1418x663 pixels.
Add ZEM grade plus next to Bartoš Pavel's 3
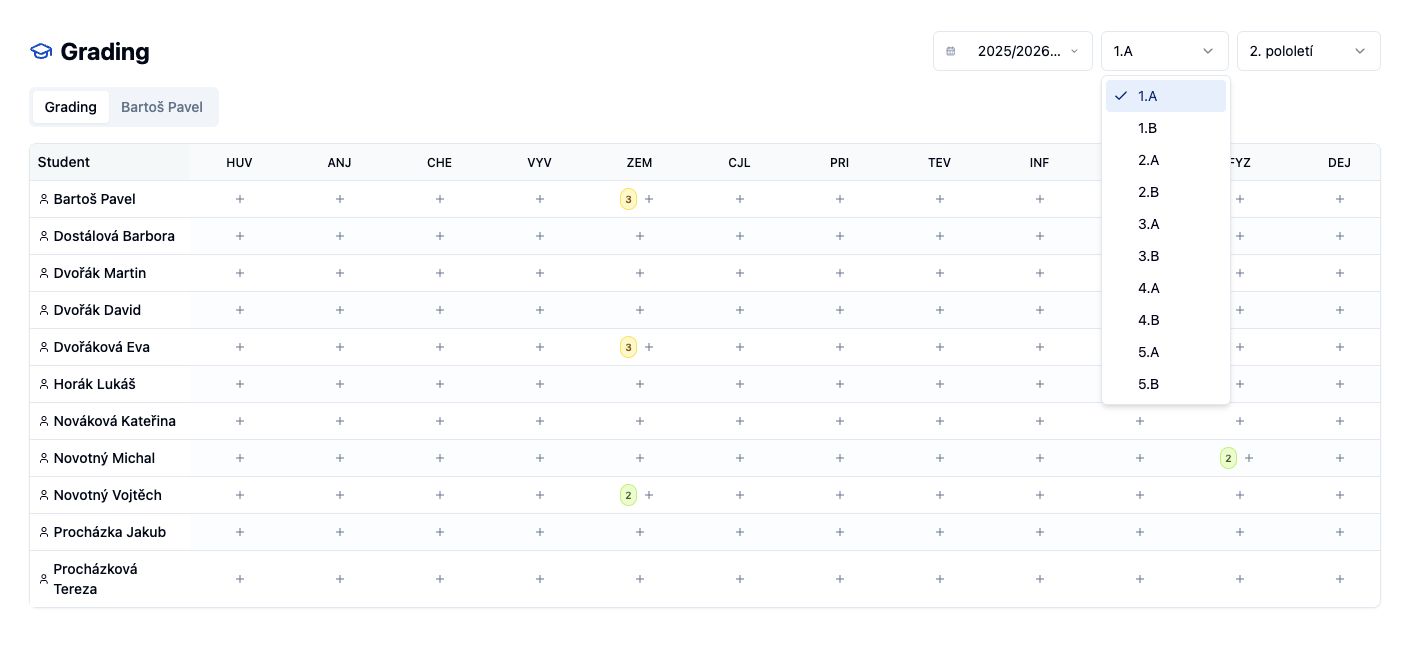coord(649,199)
